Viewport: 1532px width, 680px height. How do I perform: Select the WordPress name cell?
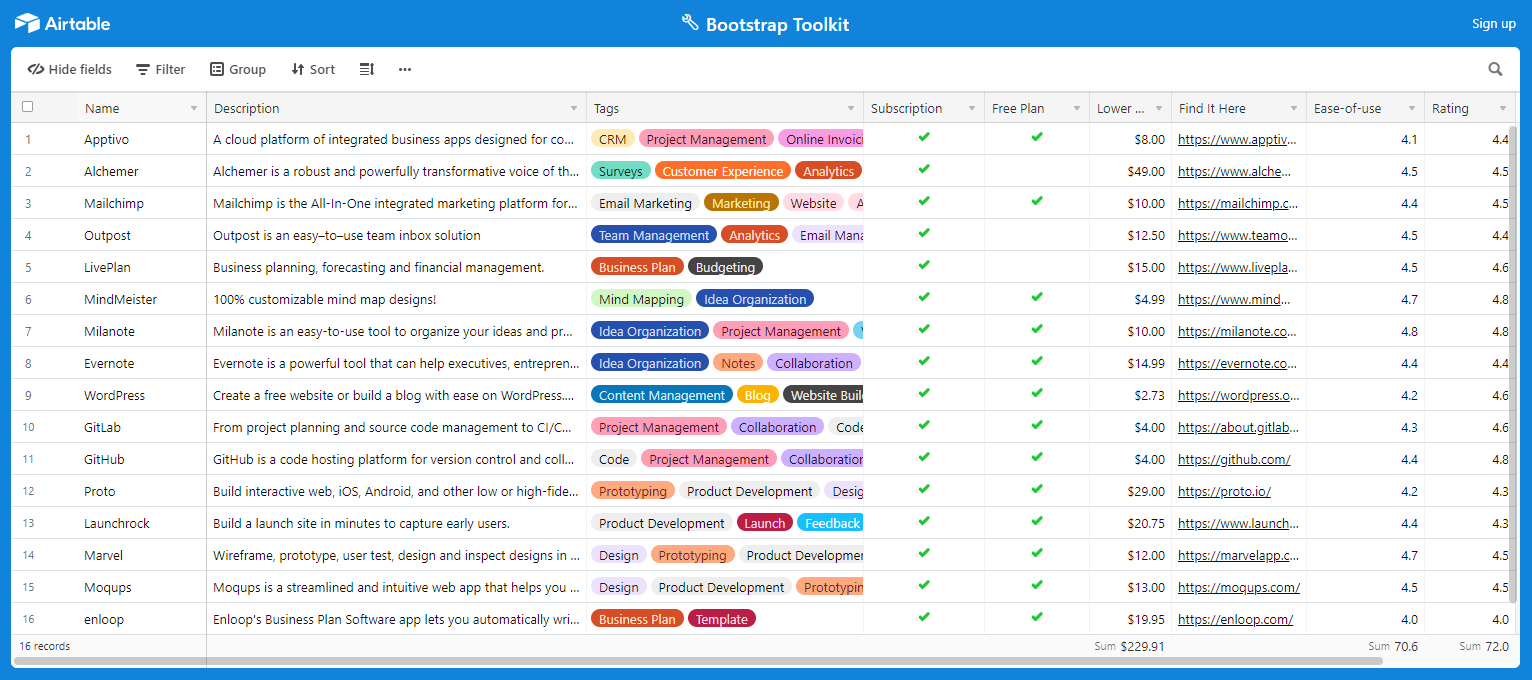(141, 395)
